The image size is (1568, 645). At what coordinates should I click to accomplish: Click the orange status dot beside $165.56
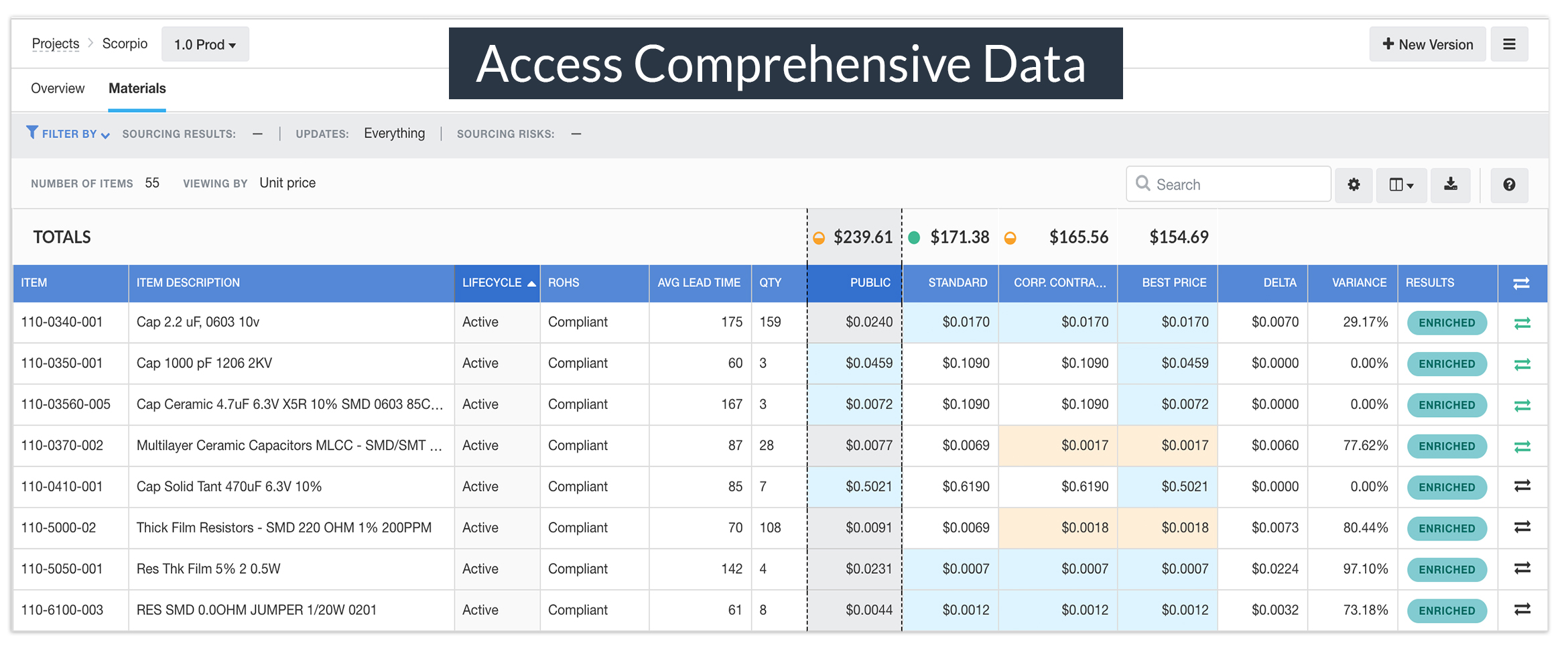click(x=1010, y=238)
